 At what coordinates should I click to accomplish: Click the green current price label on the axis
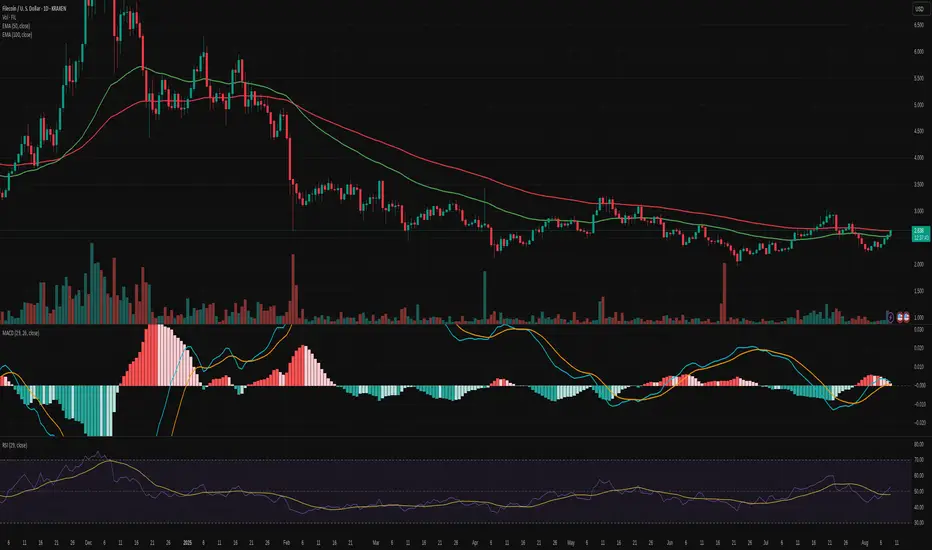[x=920, y=234]
